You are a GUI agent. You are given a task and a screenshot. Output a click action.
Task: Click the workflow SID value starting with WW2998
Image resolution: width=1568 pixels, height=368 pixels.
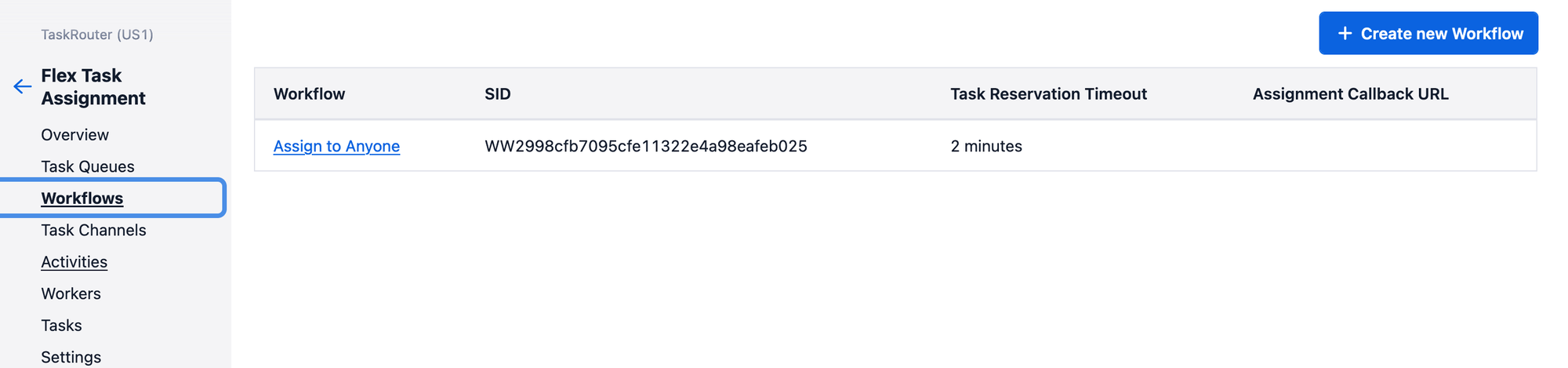[645, 146]
